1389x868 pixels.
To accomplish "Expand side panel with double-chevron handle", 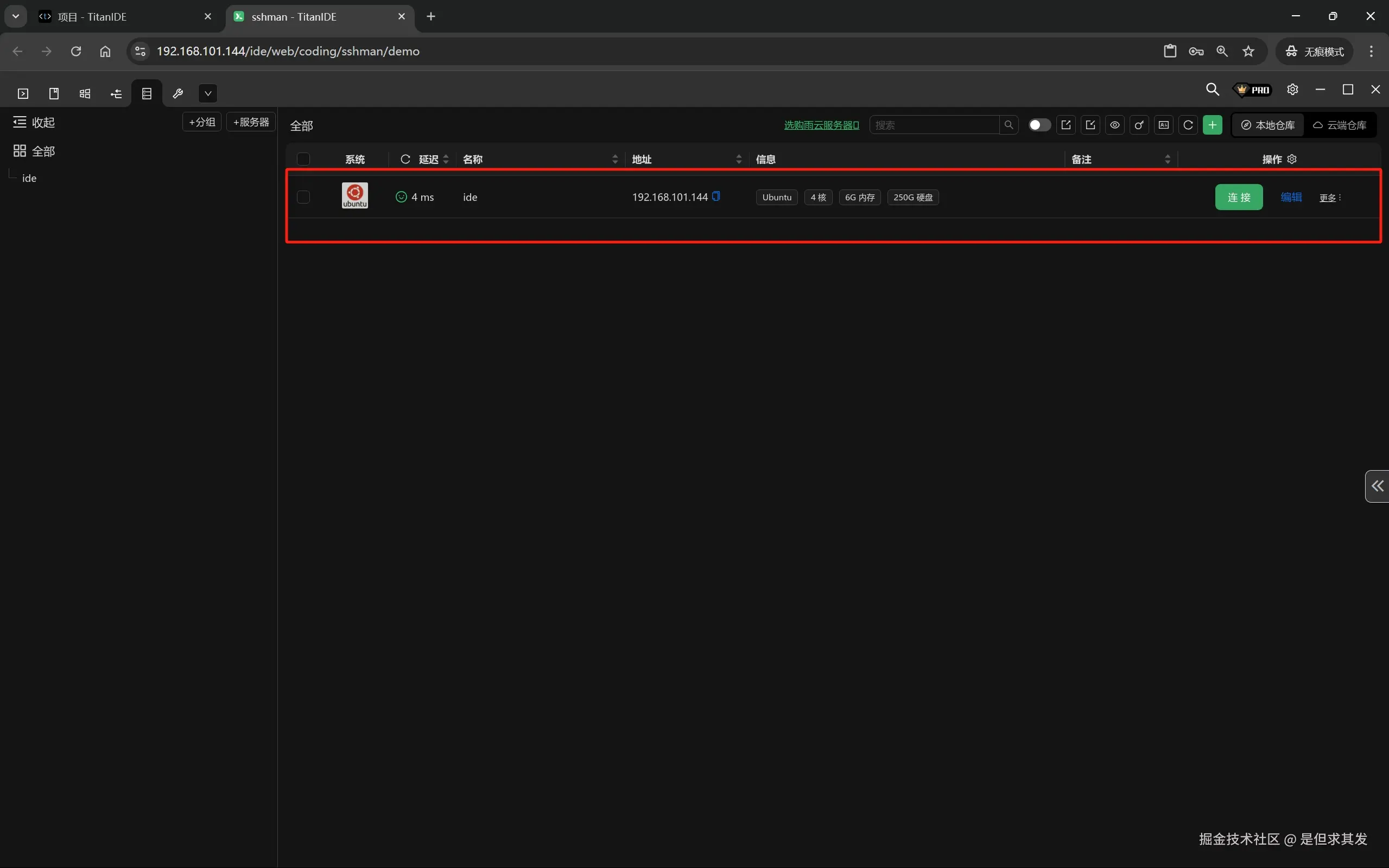I will coord(1377,486).
